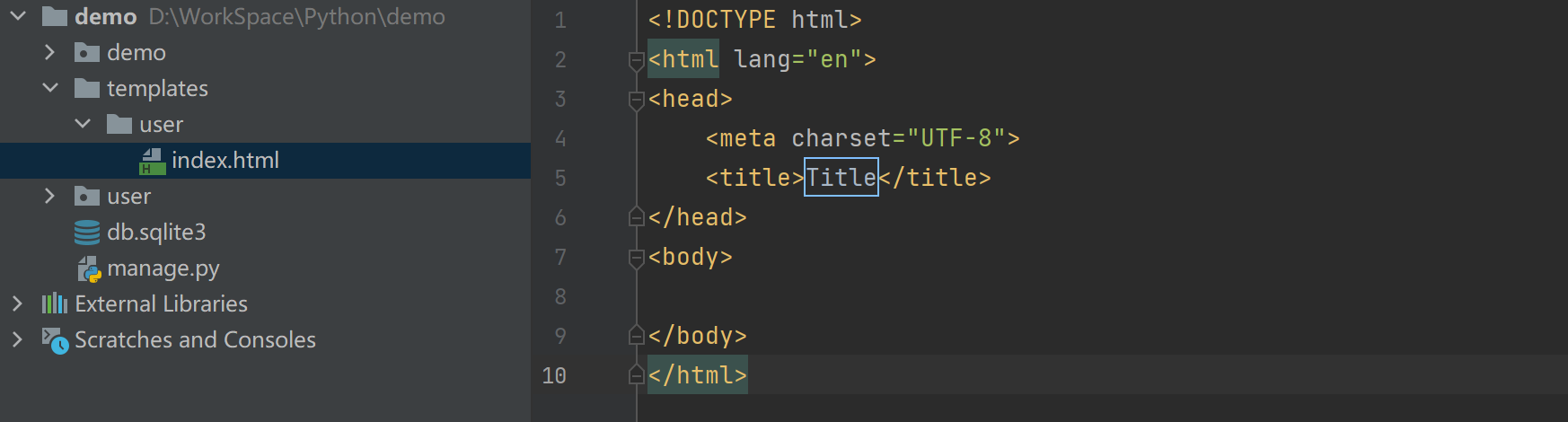Click line number 8 in the gutter
This screenshot has height=422, width=1568.
point(560,296)
